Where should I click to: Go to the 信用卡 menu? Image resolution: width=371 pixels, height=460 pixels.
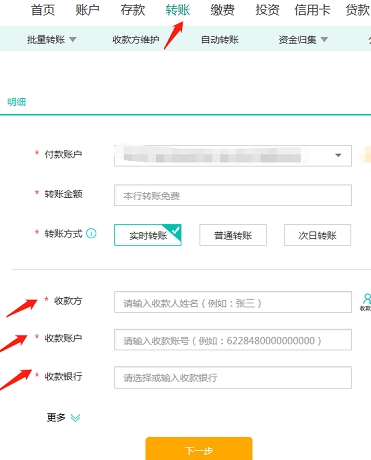(x=312, y=10)
